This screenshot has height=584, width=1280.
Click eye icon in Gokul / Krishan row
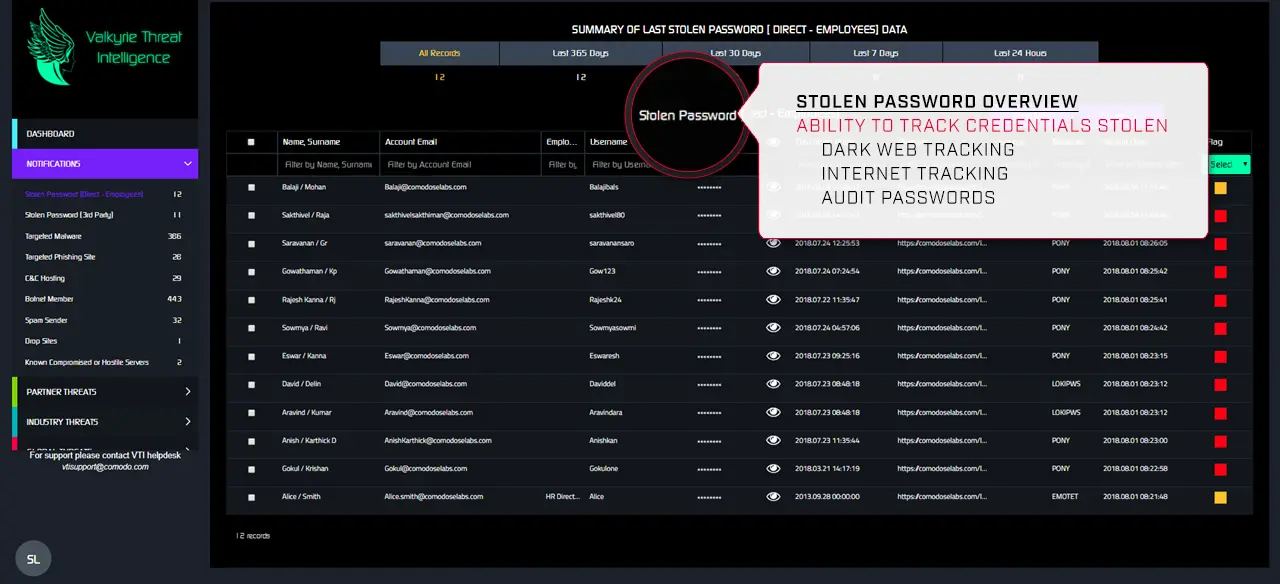pos(773,468)
